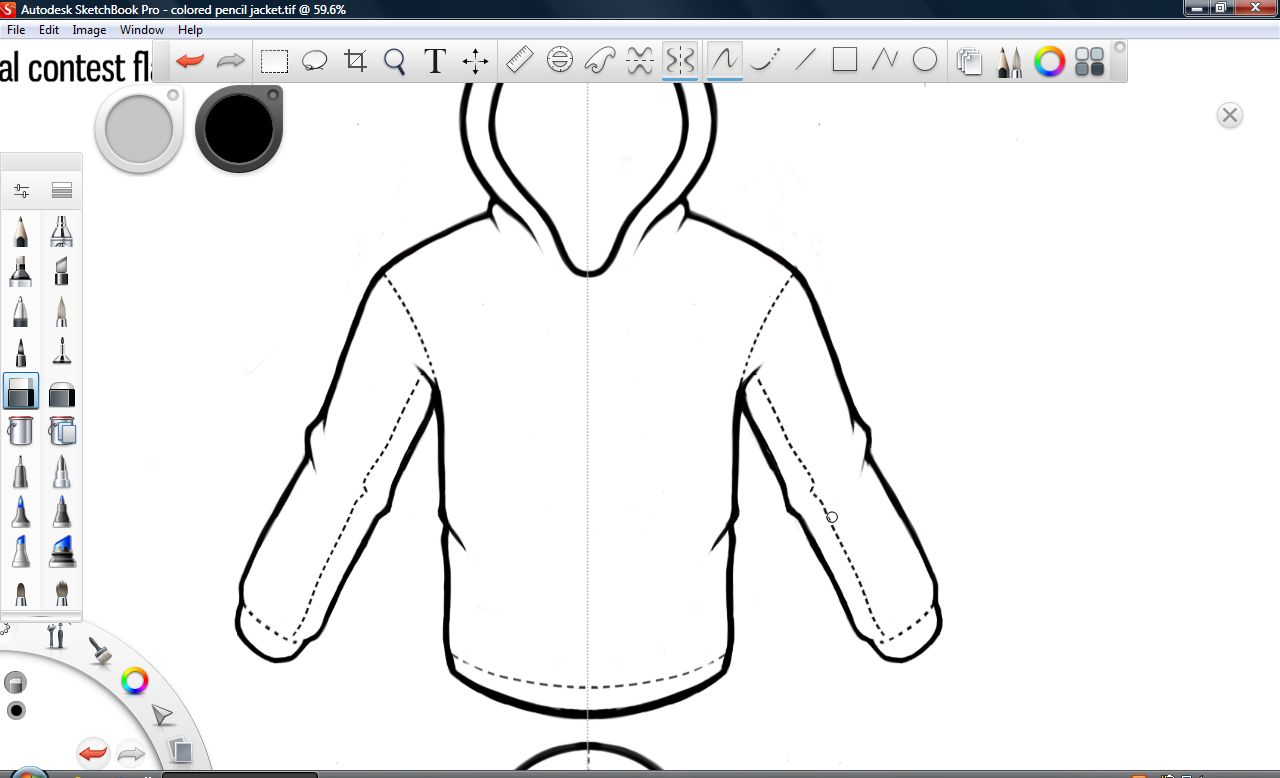
Task: Activate the Zoom magnifier tool
Action: tap(395, 62)
